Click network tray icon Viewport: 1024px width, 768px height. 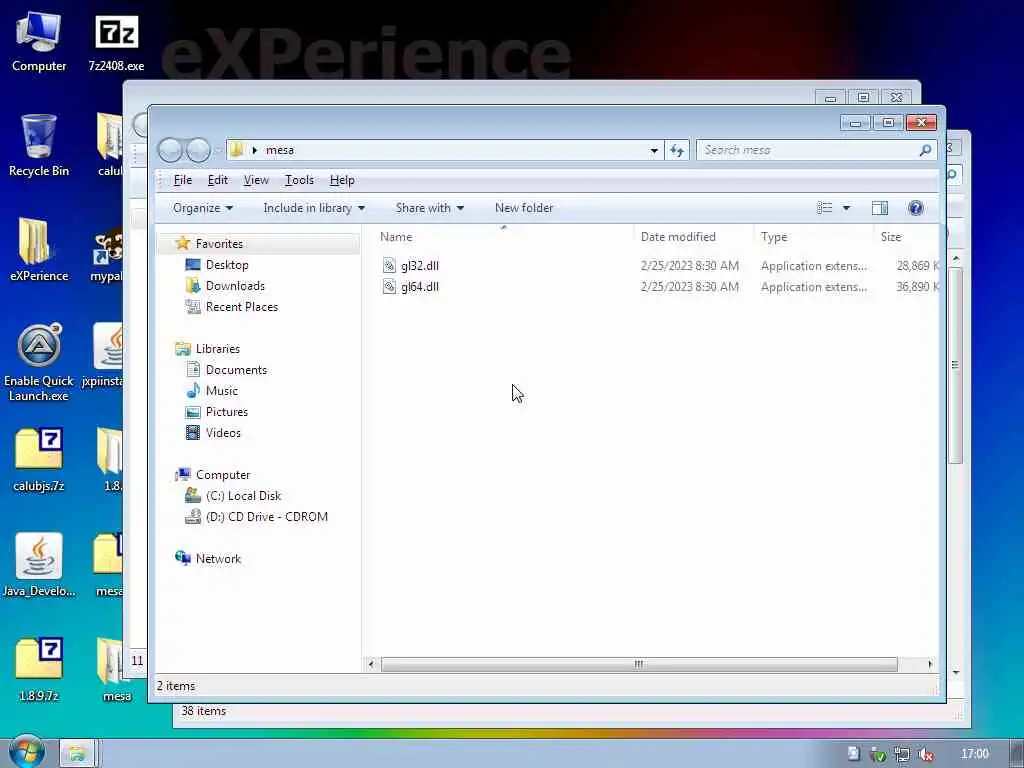point(902,754)
